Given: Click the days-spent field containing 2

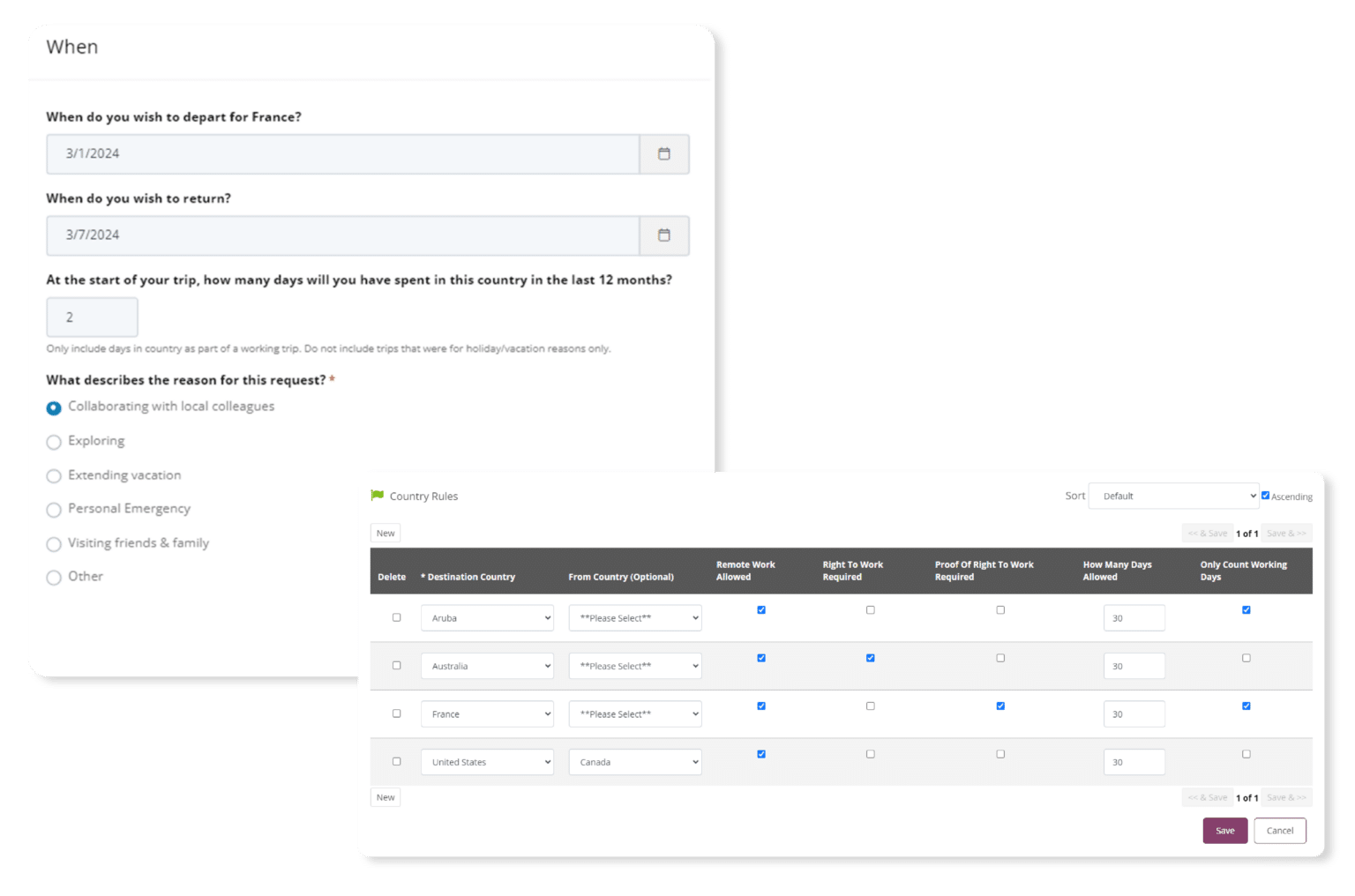Looking at the screenshot, I should coord(92,317).
